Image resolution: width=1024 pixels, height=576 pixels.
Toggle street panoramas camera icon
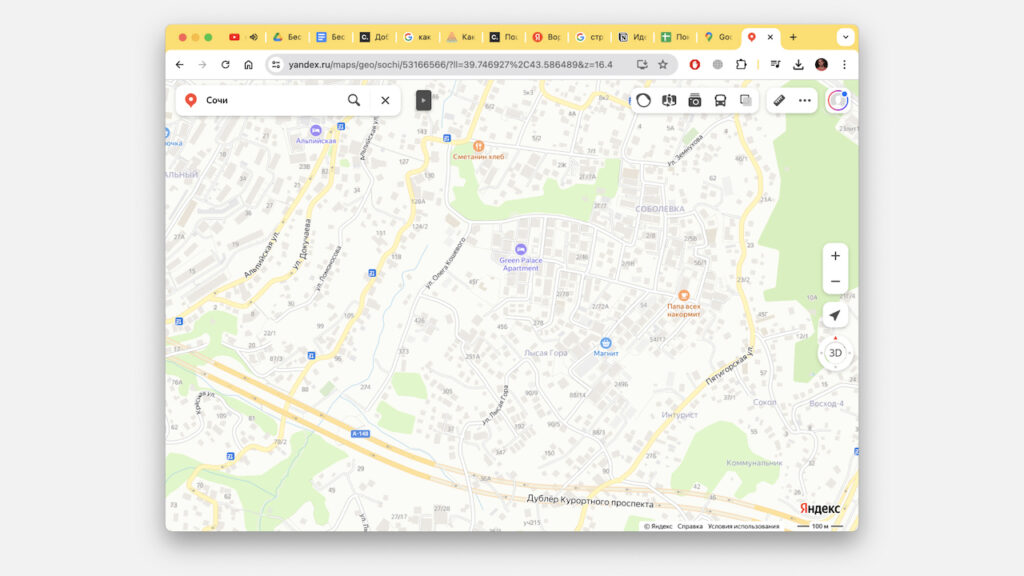[x=694, y=100]
